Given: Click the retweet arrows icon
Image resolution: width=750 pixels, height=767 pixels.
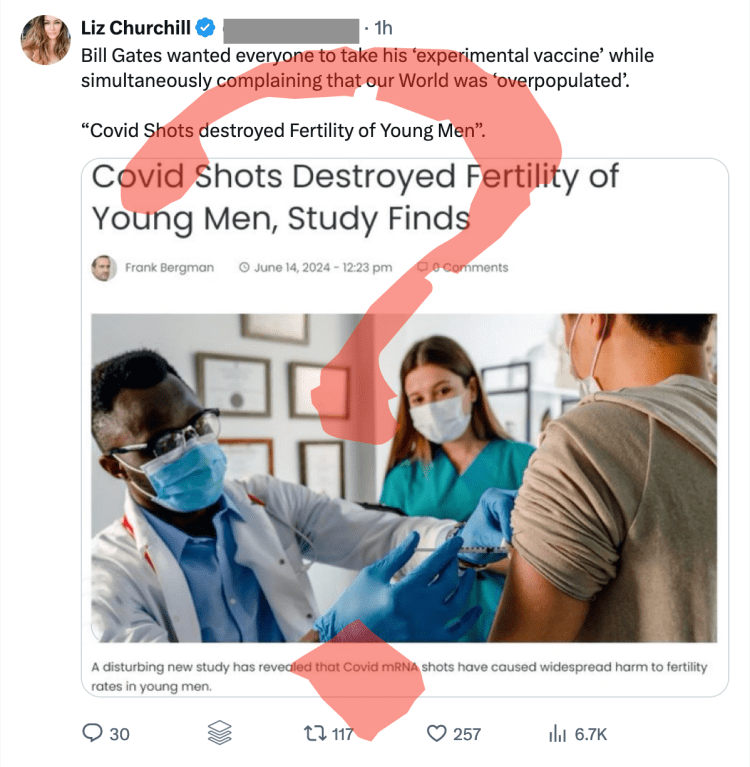Looking at the screenshot, I should pyautogui.click(x=315, y=734).
